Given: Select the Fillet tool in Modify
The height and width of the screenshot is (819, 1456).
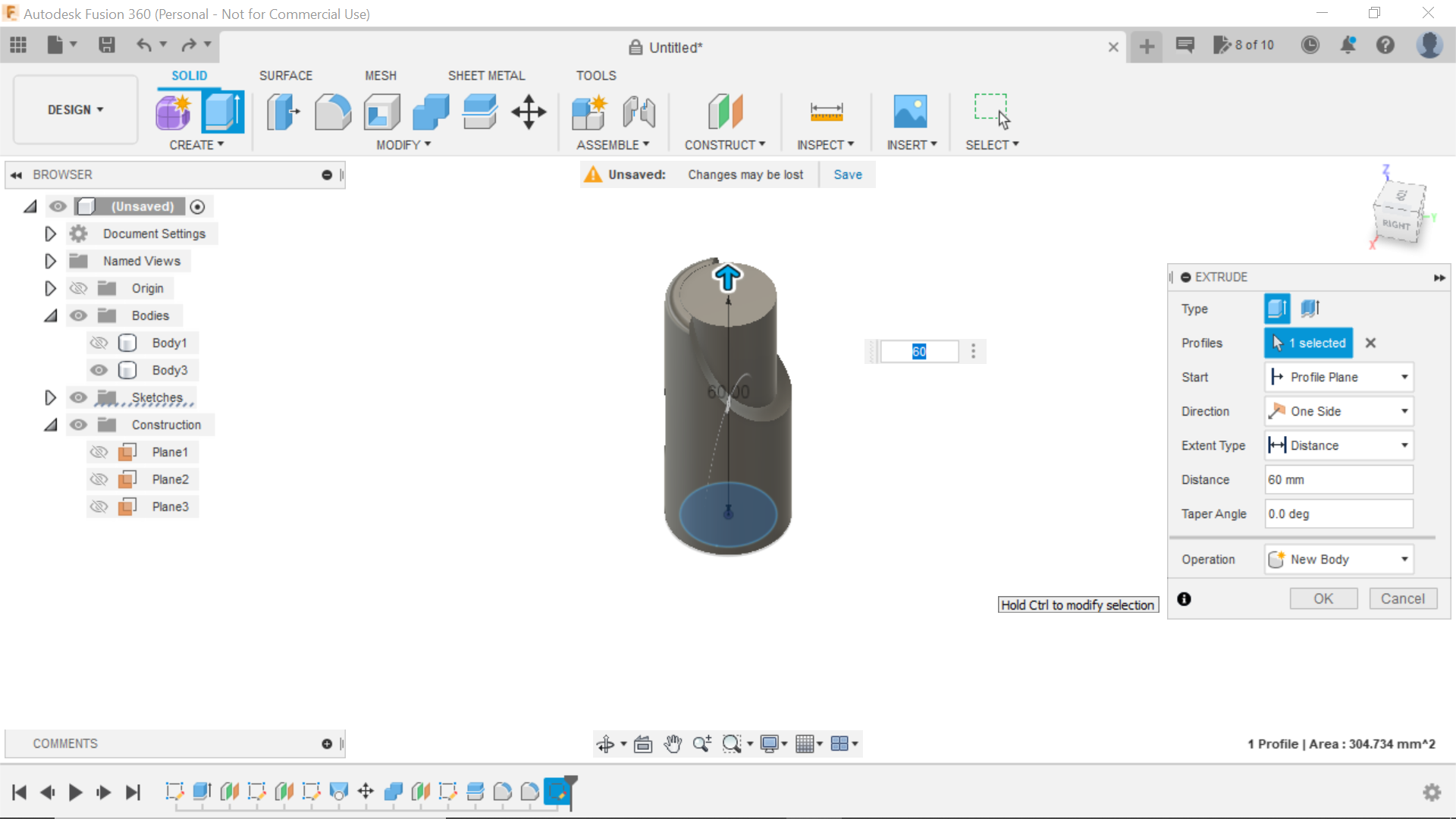Looking at the screenshot, I should (333, 111).
